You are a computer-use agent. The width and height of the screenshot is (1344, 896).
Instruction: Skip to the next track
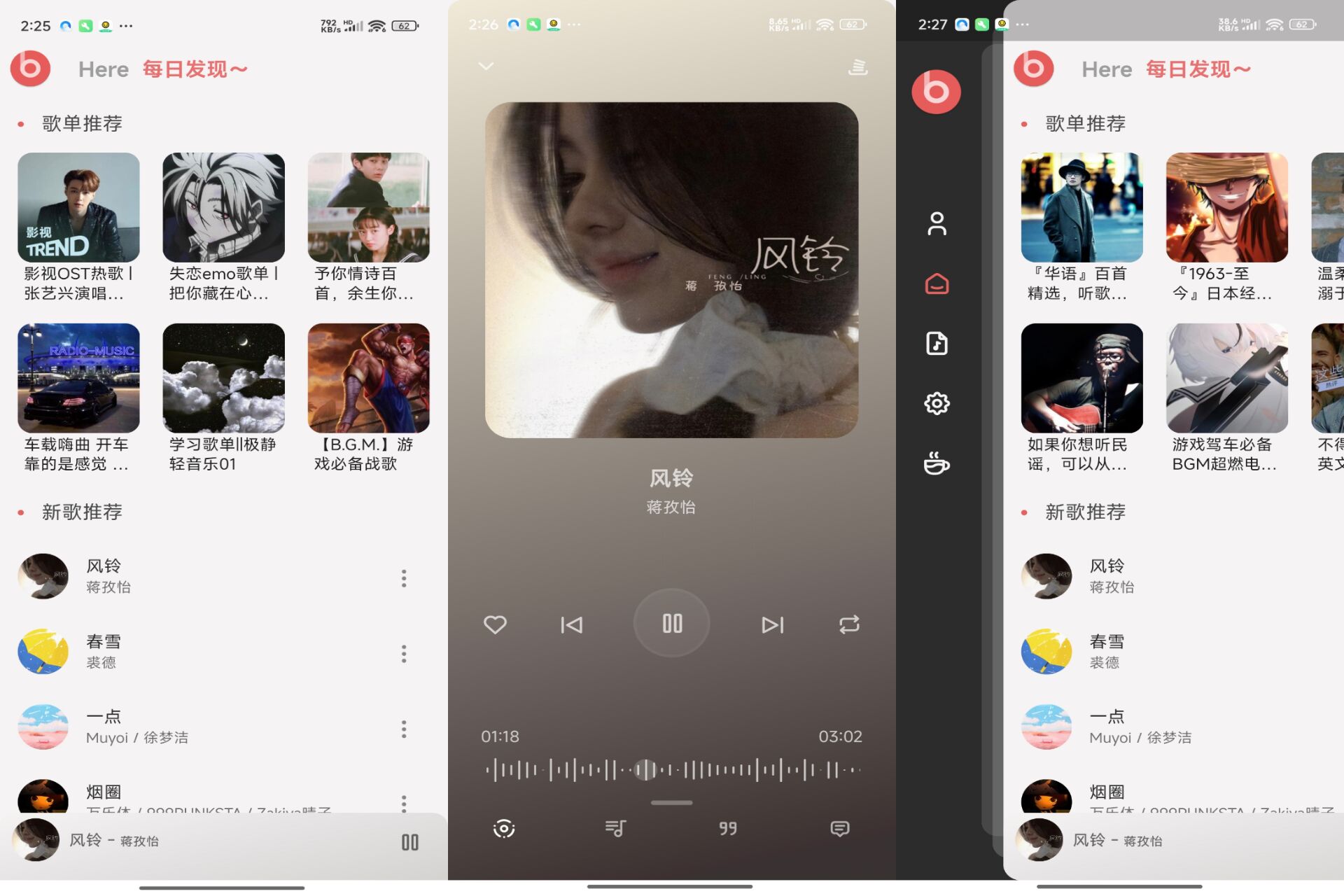click(773, 624)
